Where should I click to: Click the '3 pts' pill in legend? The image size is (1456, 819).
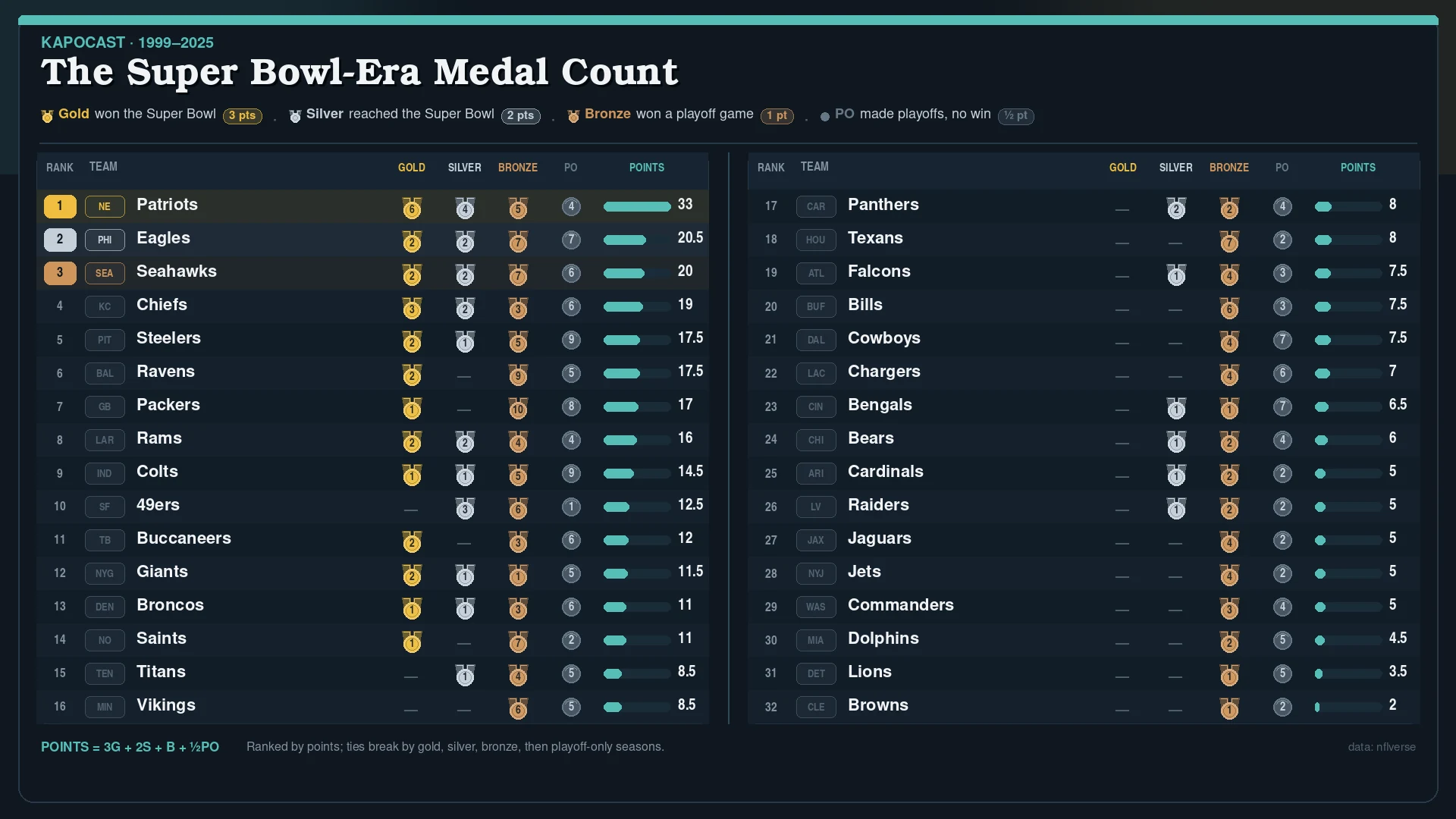(243, 116)
